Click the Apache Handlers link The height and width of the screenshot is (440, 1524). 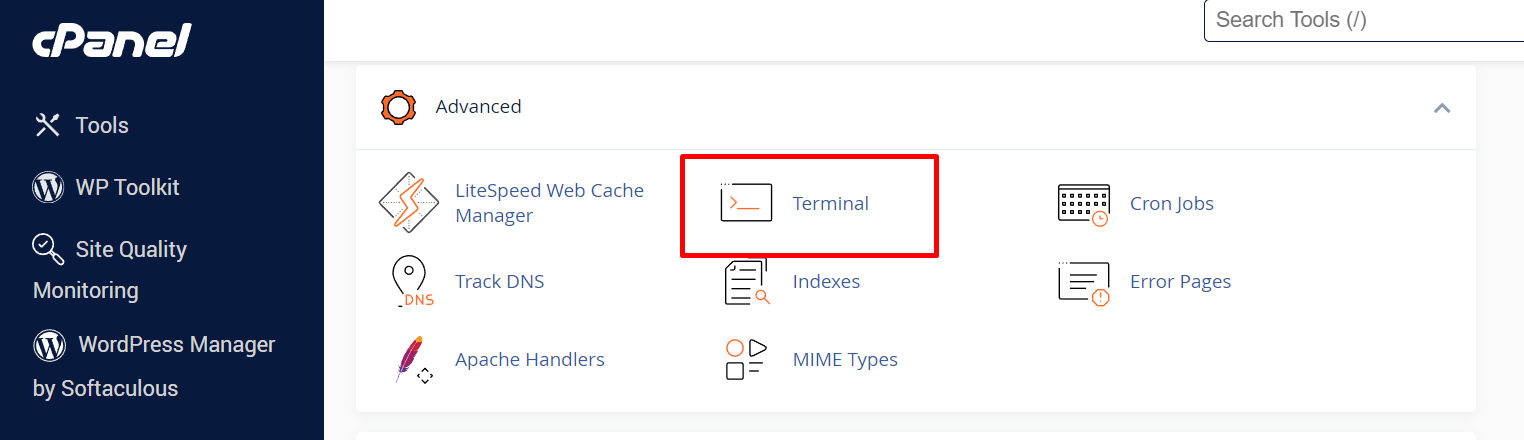point(529,360)
